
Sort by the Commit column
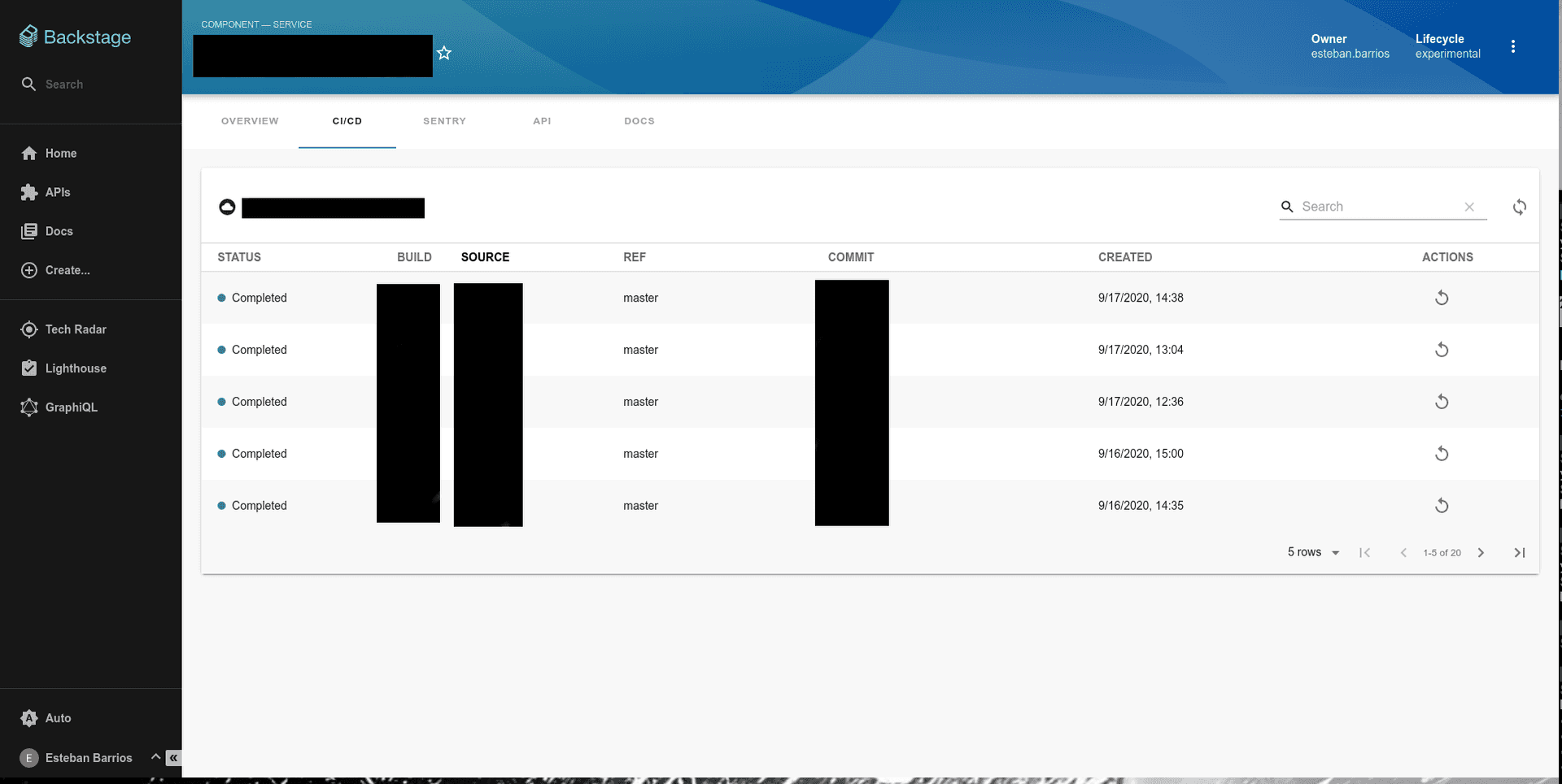tap(851, 257)
